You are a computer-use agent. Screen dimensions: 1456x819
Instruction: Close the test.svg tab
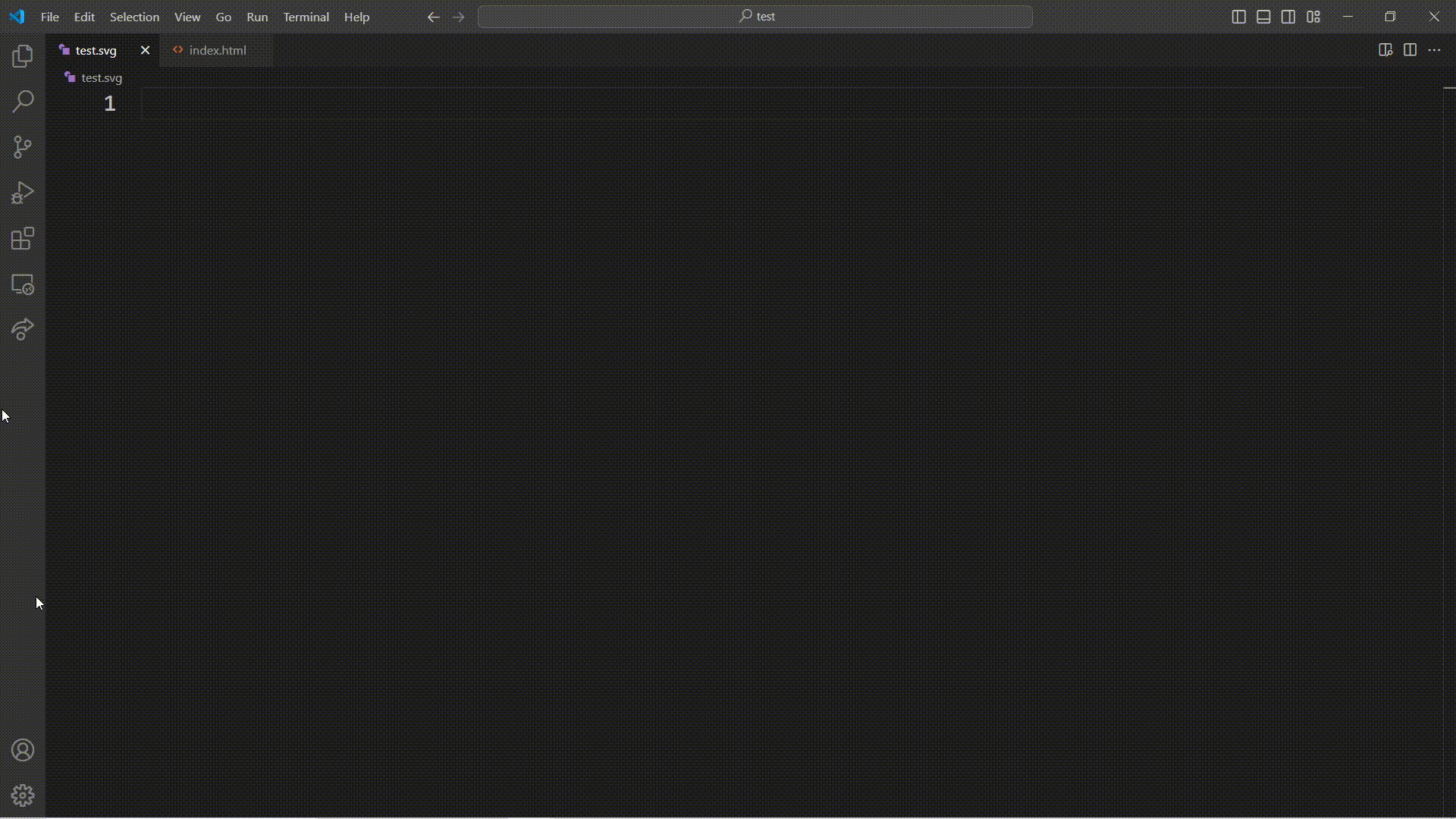click(145, 50)
